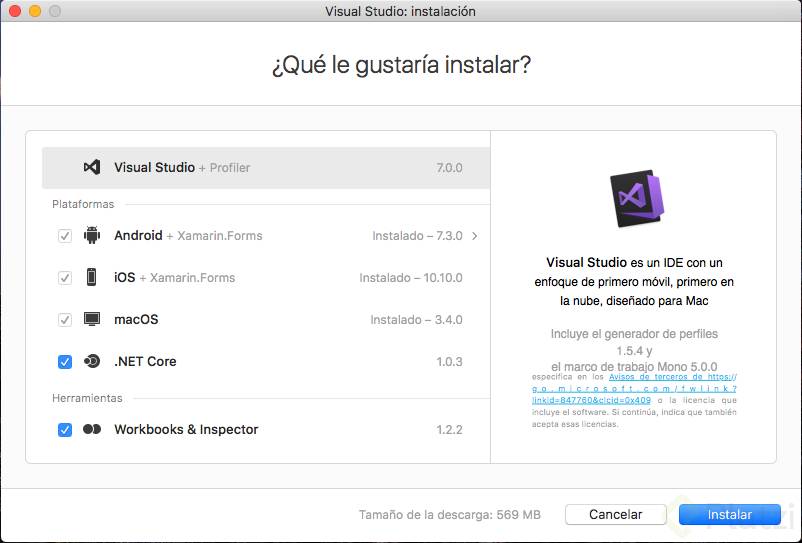Click the Instalado – 3.4.0 status

[x=416, y=320]
